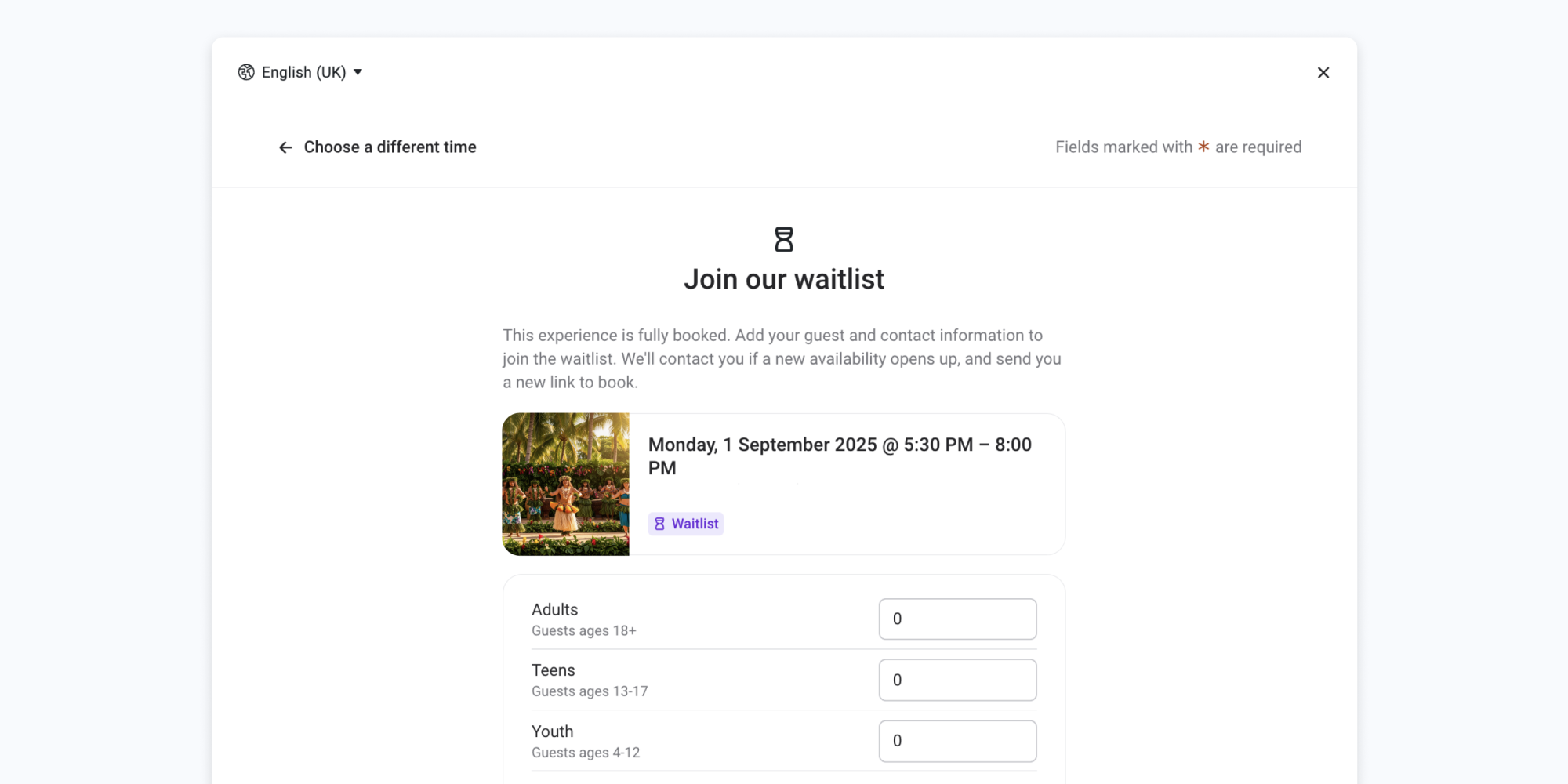The image size is (1568, 784).
Task: Focus the Youth guest count field
Action: click(957, 741)
